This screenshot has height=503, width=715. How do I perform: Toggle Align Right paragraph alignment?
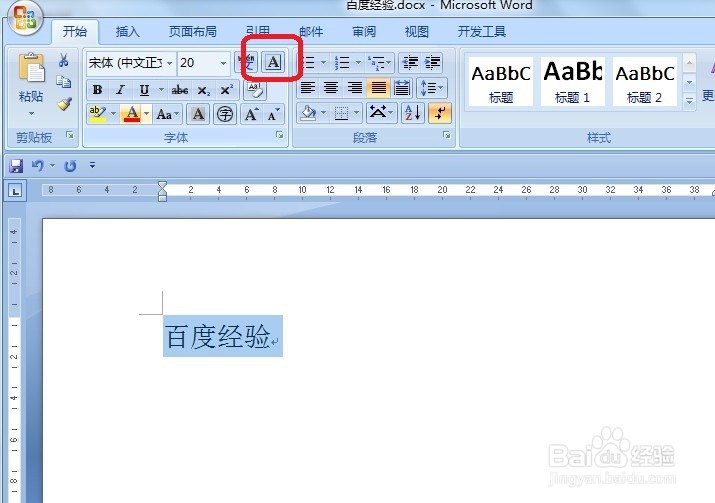(355, 88)
